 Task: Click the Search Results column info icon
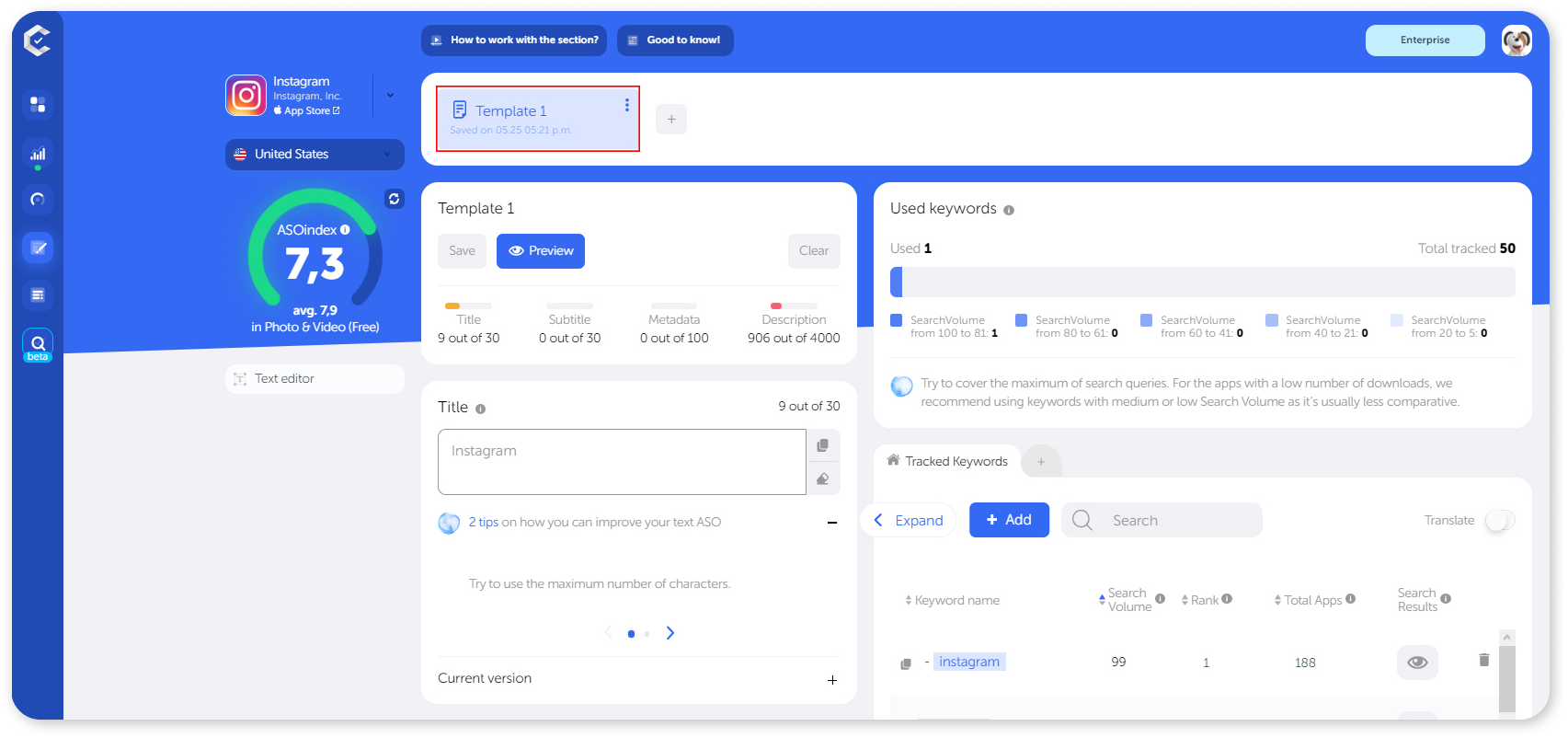[1446, 599]
